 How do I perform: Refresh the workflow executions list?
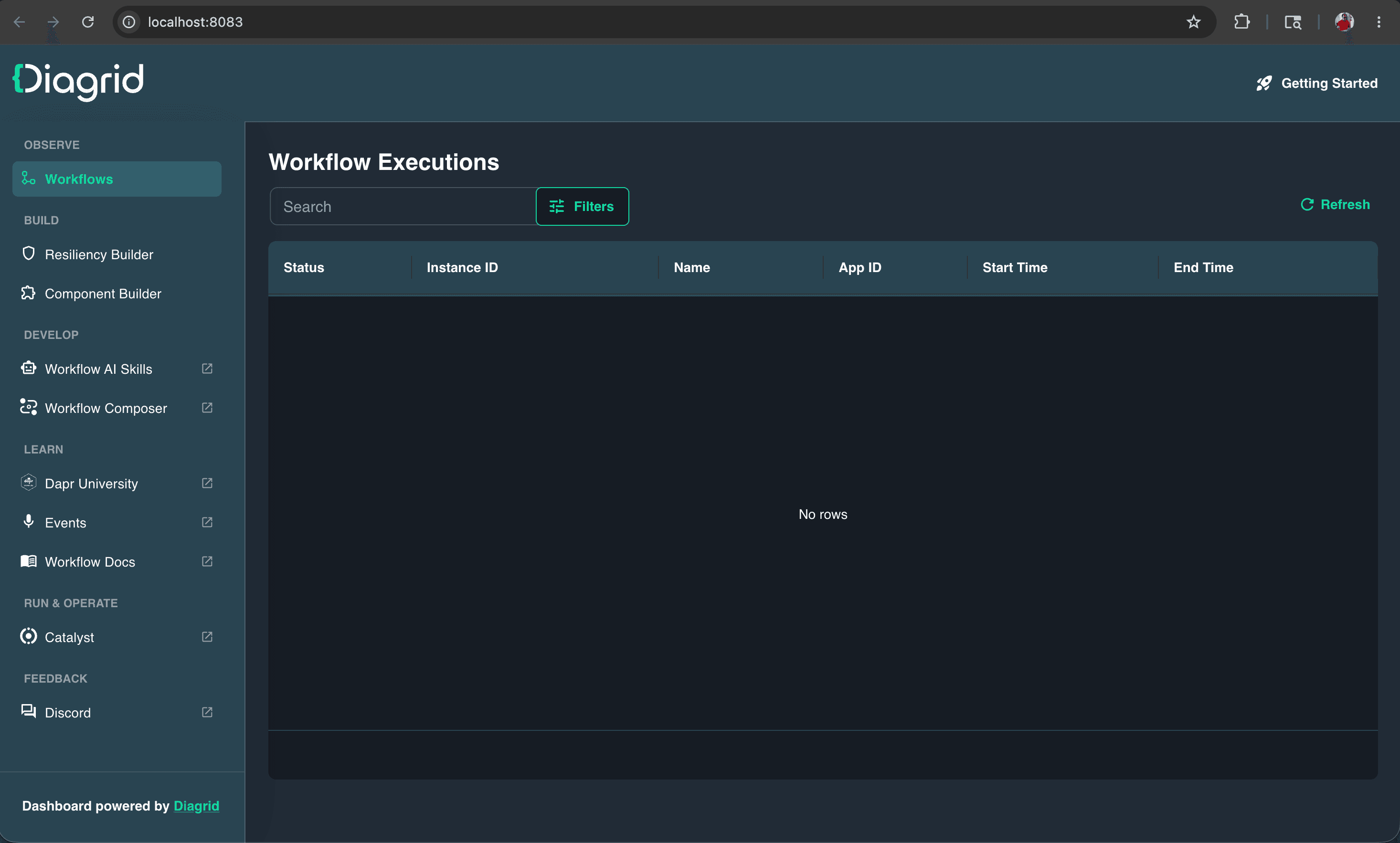(x=1335, y=204)
